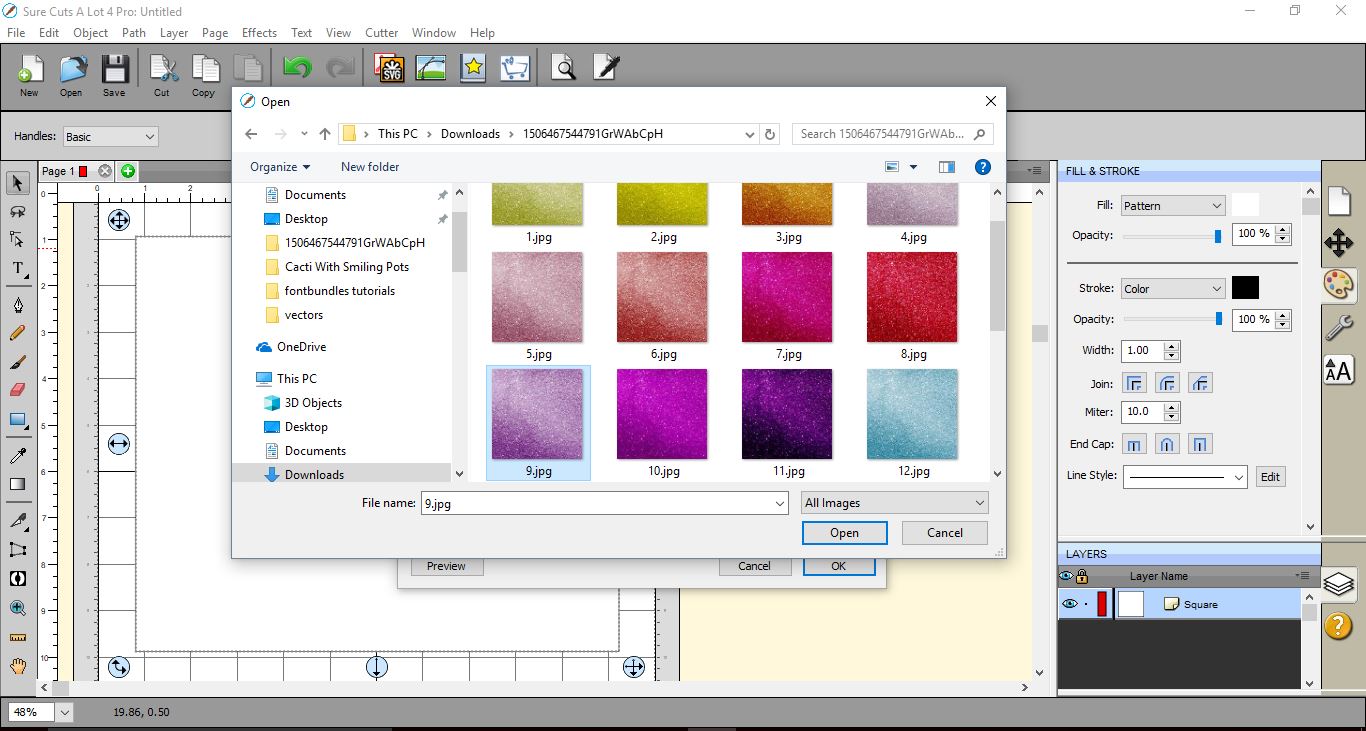Open the Cutter menu

pos(381,32)
